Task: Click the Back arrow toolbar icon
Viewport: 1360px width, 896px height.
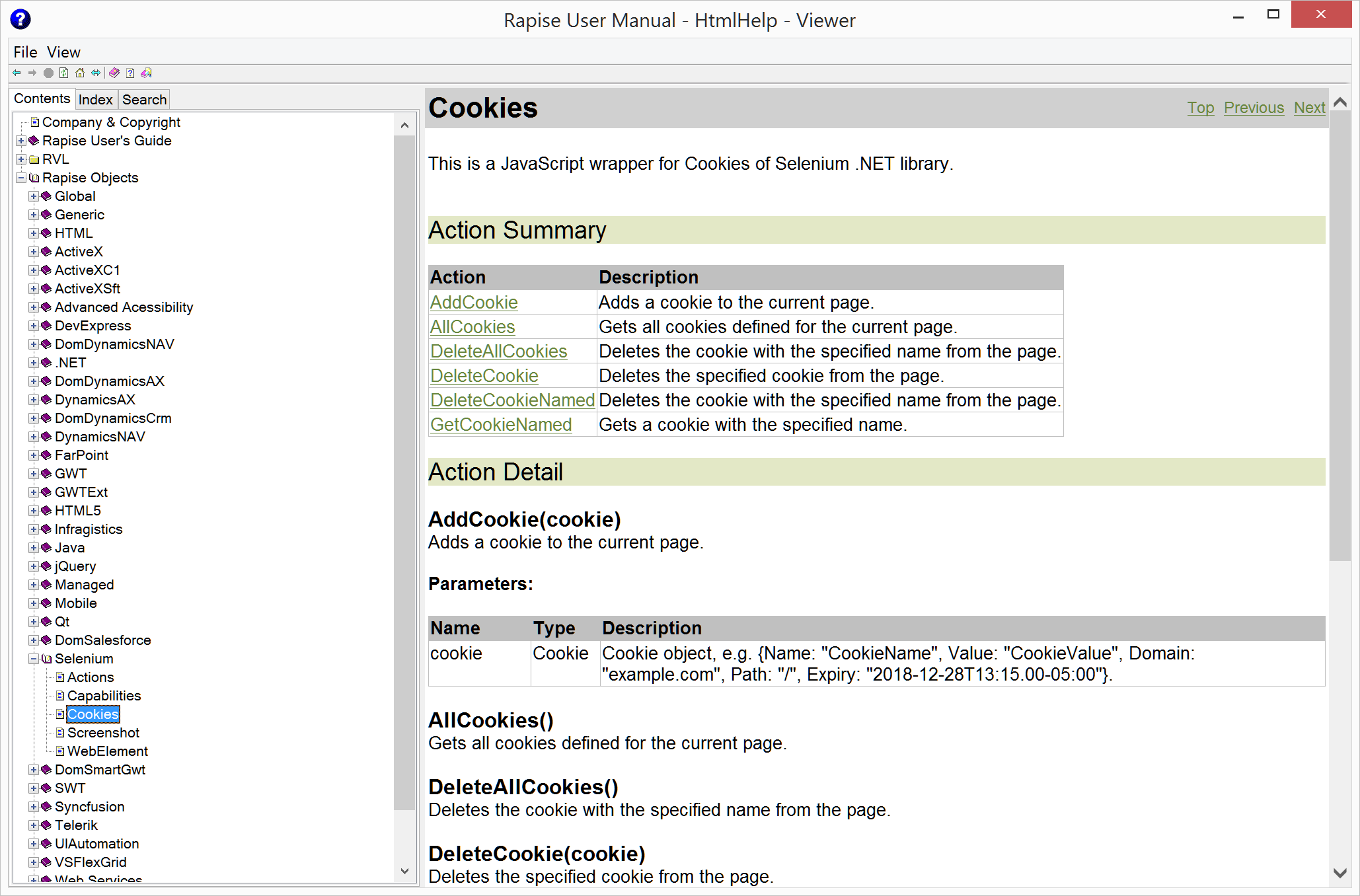Action: [x=17, y=73]
